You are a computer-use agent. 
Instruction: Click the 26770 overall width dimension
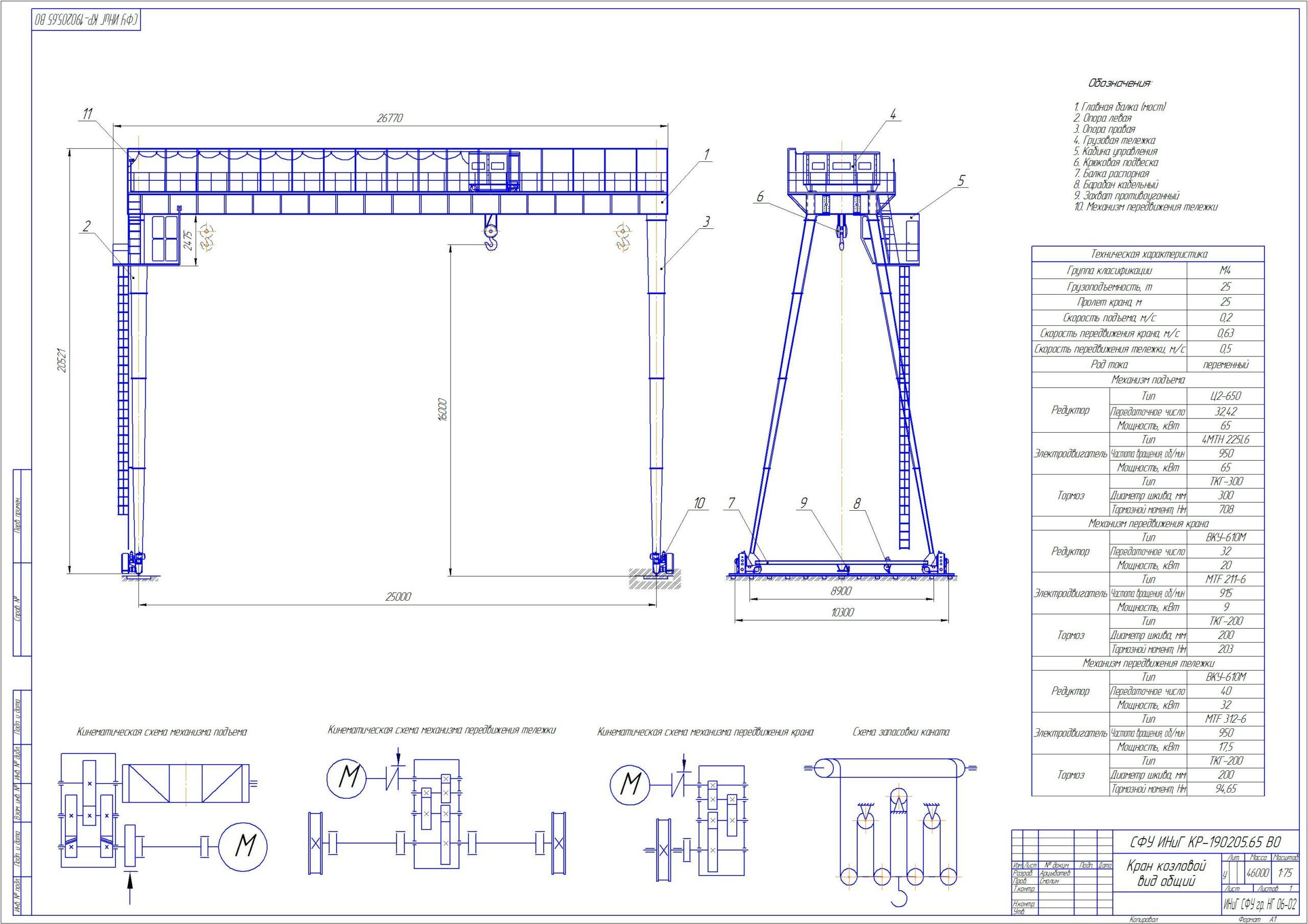pos(390,119)
